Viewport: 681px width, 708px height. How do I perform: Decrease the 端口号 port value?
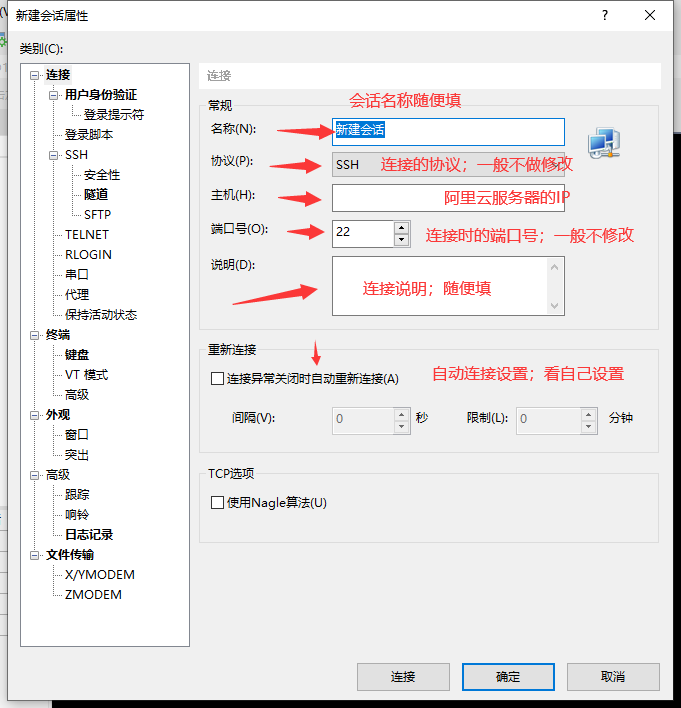click(401, 240)
